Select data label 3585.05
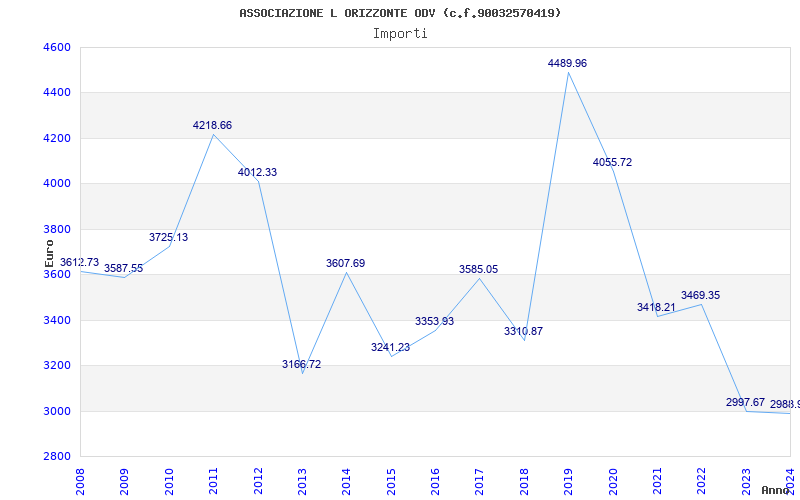The height and width of the screenshot is (500, 800). coord(479,269)
